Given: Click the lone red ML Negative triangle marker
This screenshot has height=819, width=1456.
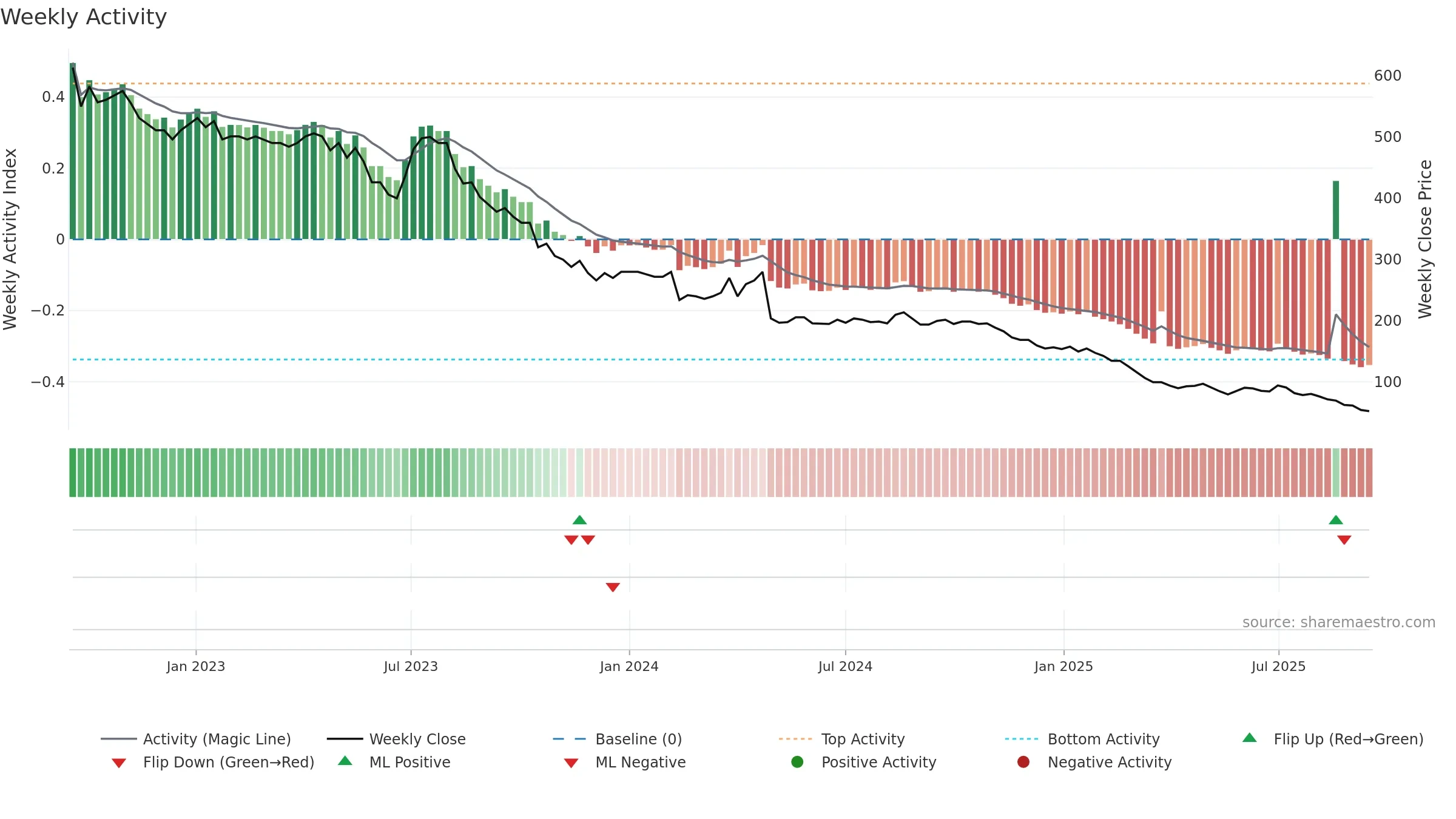Looking at the screenshot, I should click(613, 587).
